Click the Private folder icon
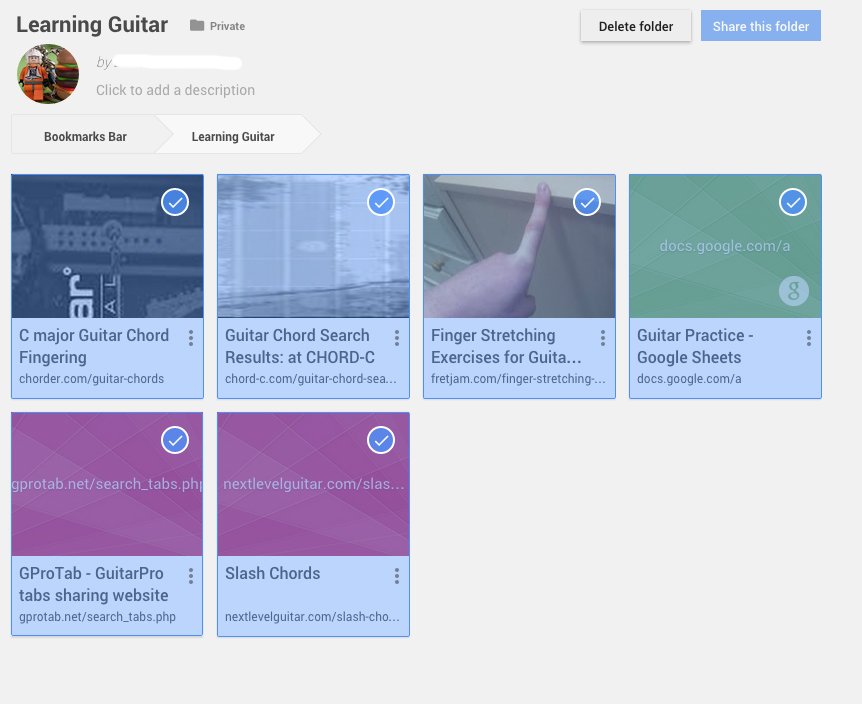The image size is (862, 704). (196, 26)
